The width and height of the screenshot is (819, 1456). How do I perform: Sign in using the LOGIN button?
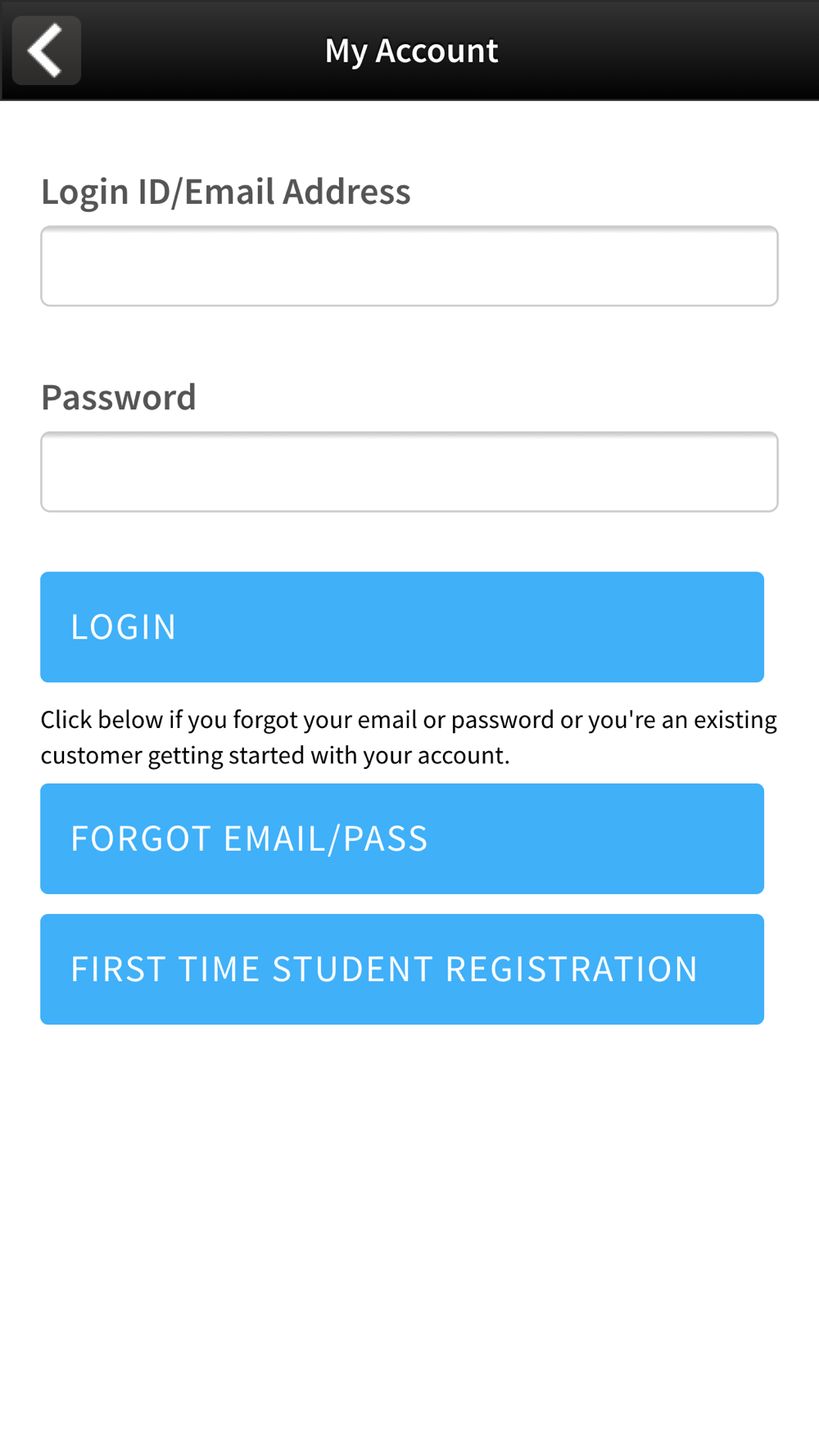[402, 627]
